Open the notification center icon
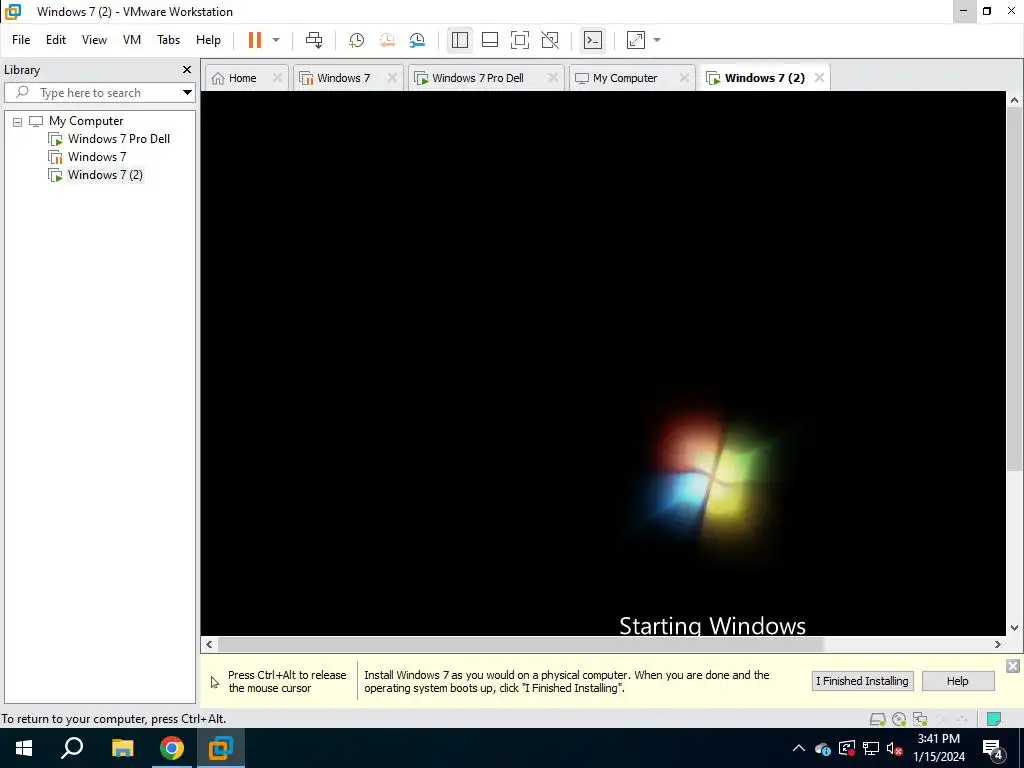This screenshot has height=768, width=1024. point(993,749)
